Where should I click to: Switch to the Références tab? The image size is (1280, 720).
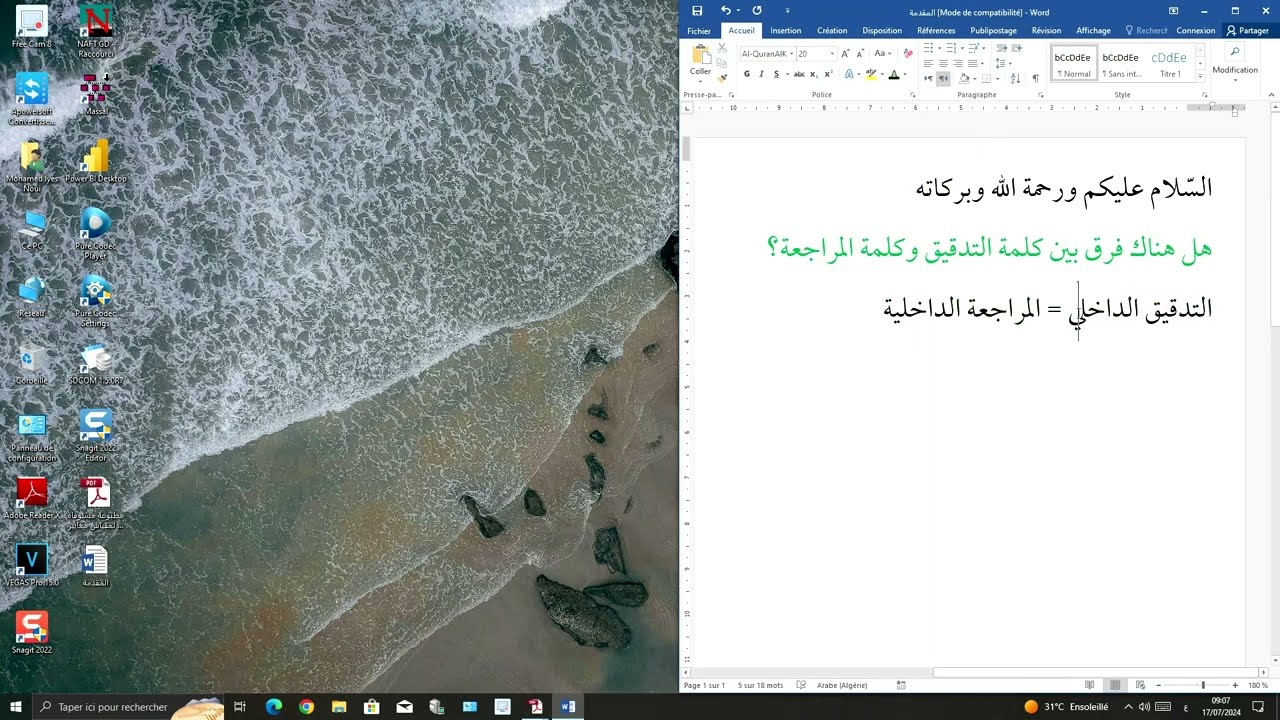[x=936, y=31]
